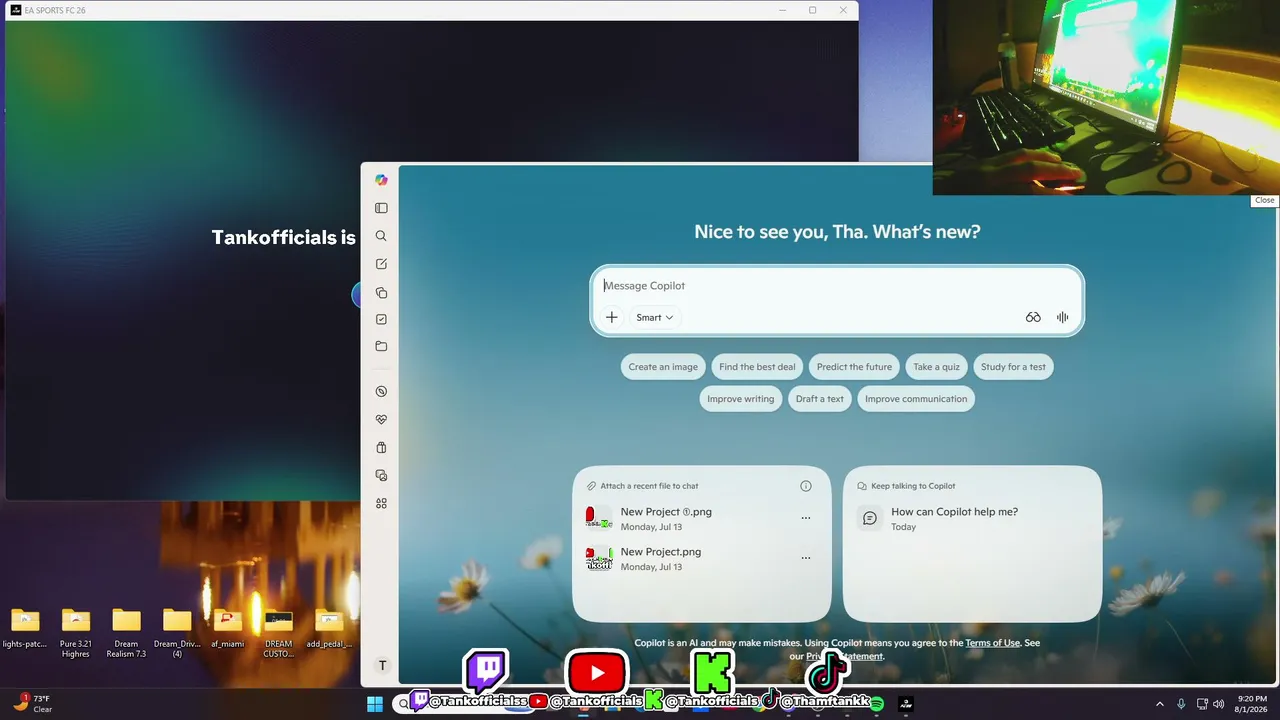Choose the 'Predict the future' suggestion

pos(854,367)
